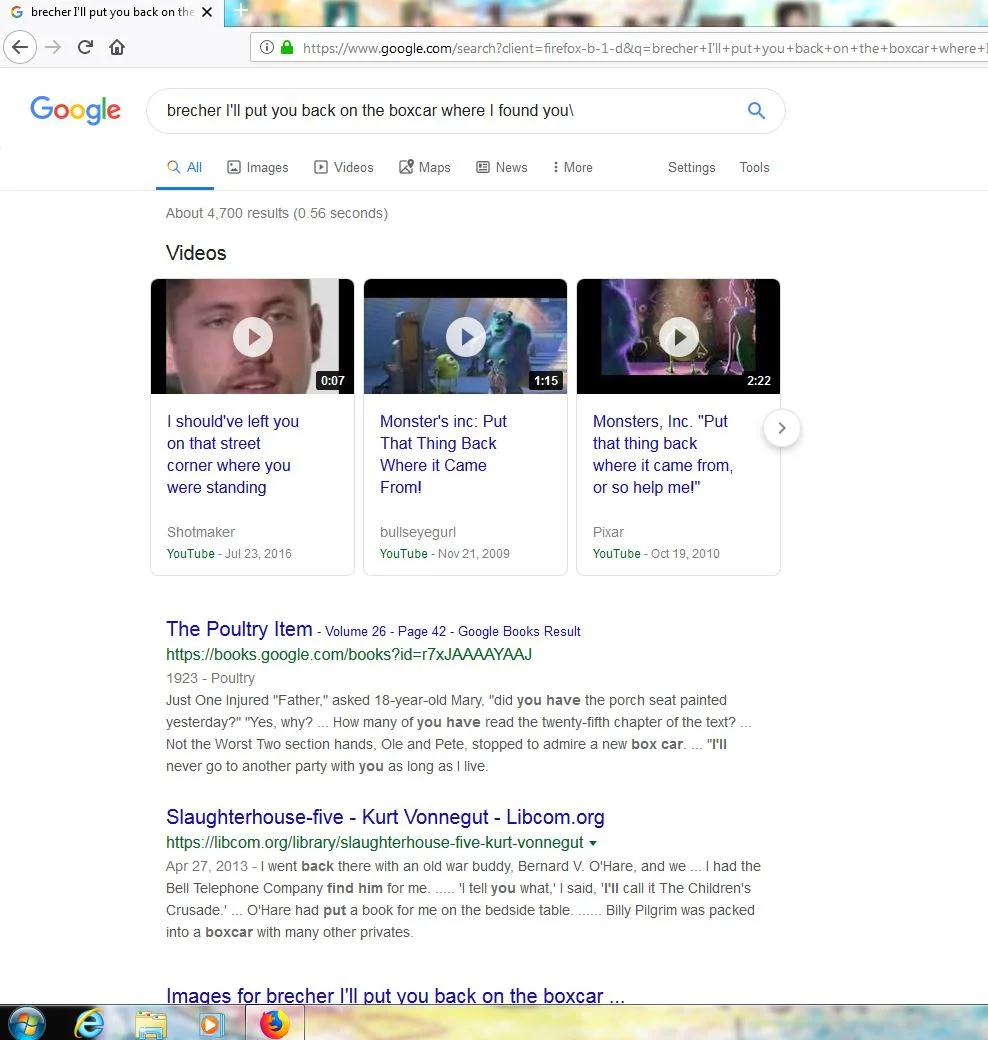This screenshot has width=988, height=1040.
Task: Play the Shotmaker video thumbnail
Action: click(253, 336)
